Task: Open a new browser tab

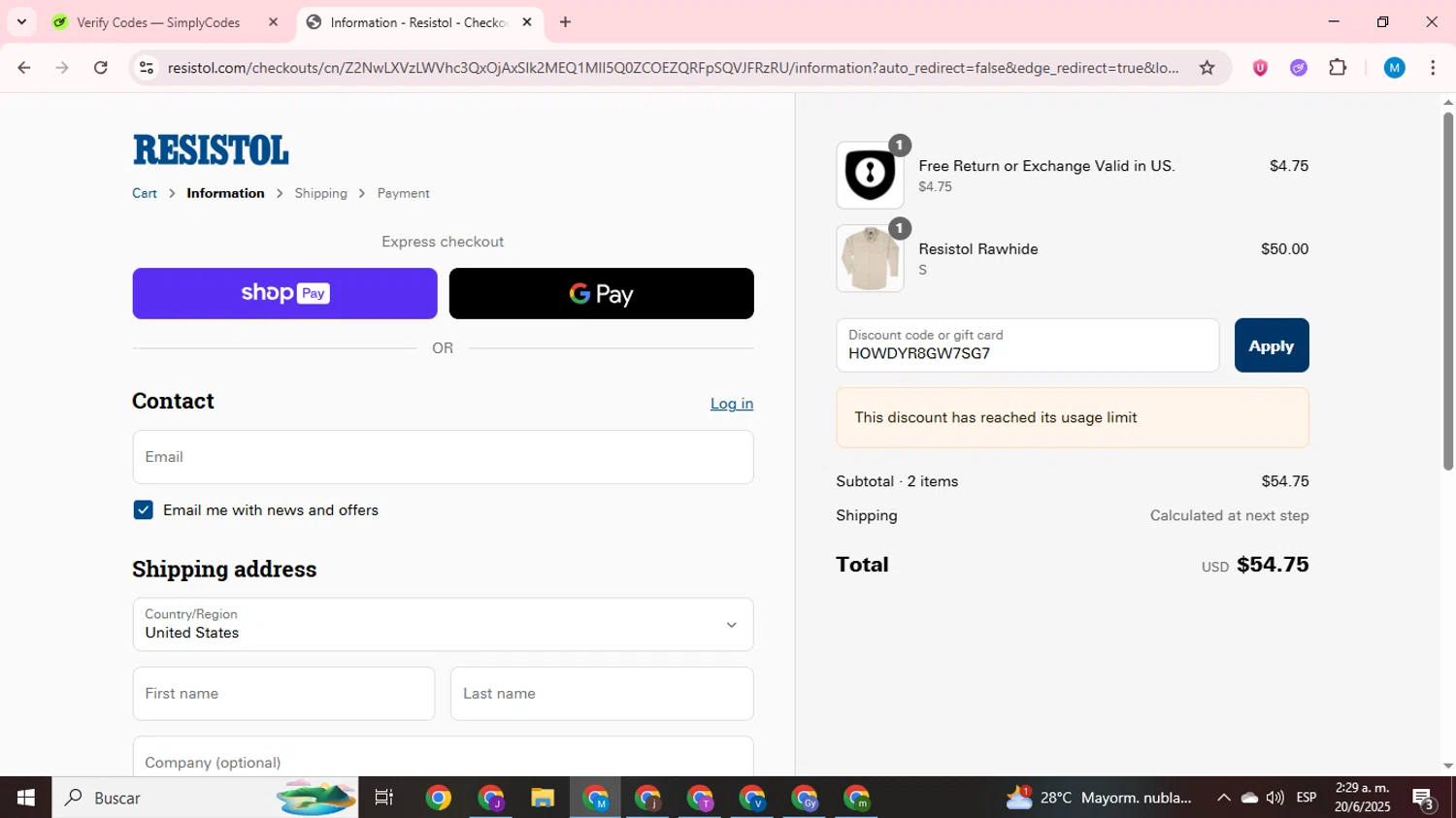Action: [x=565, y=22]
